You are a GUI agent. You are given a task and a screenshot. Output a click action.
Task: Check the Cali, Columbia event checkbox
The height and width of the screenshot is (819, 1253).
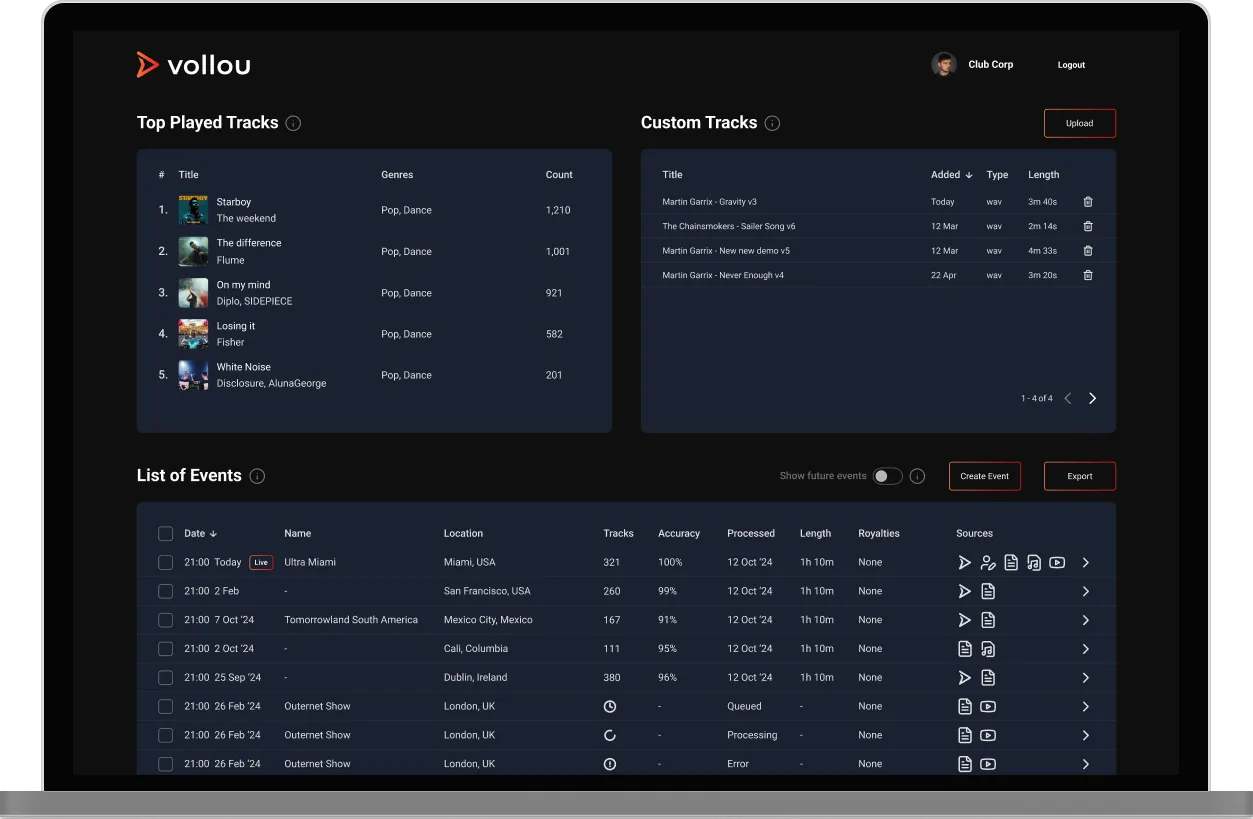[x=166, y=649]
